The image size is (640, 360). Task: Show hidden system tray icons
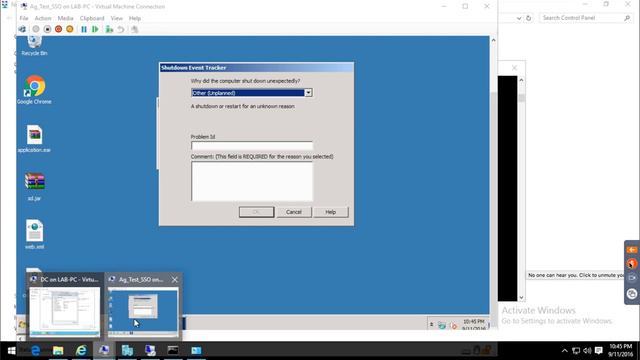[564, 351]
